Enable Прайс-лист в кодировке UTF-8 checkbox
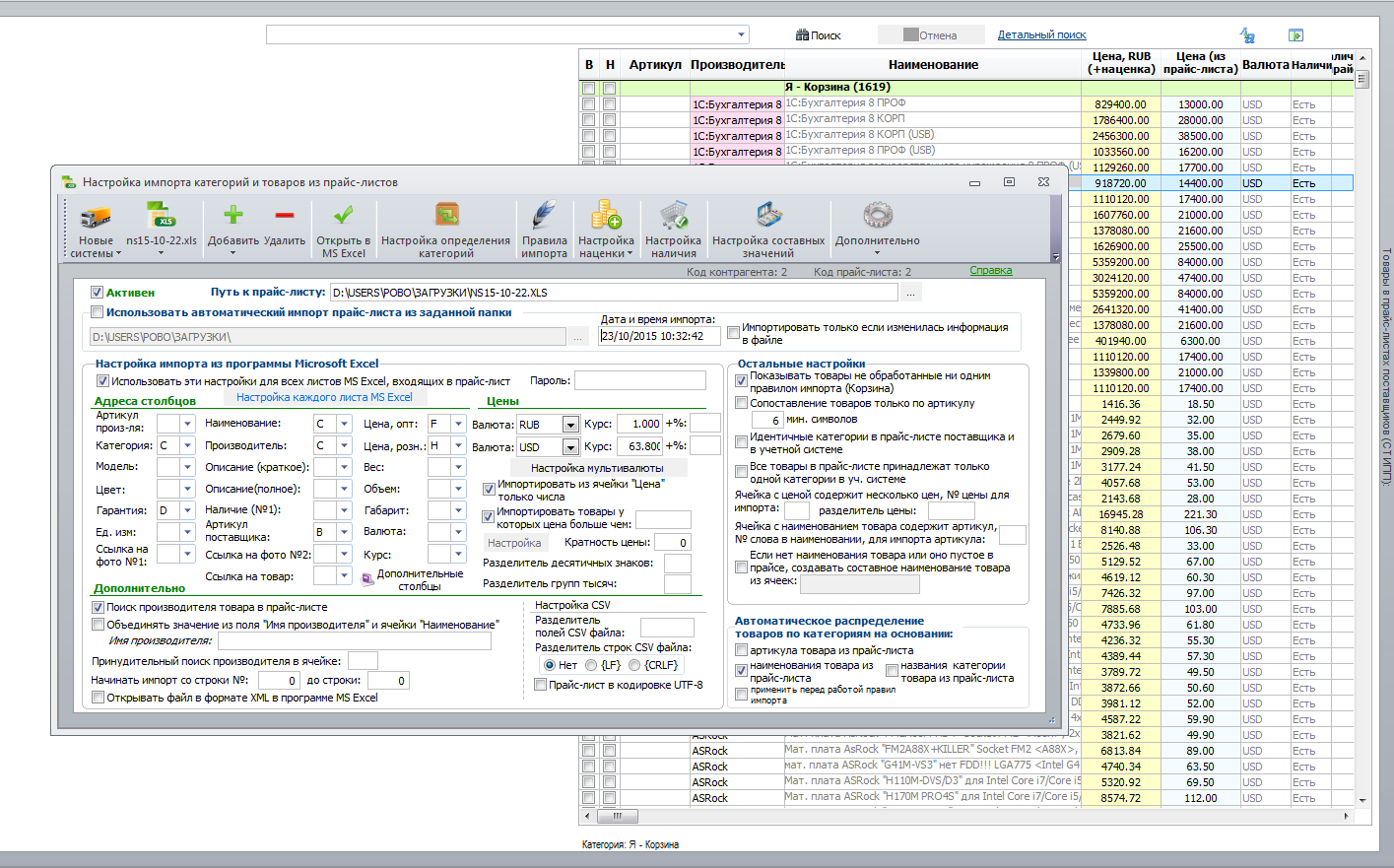 540,685
